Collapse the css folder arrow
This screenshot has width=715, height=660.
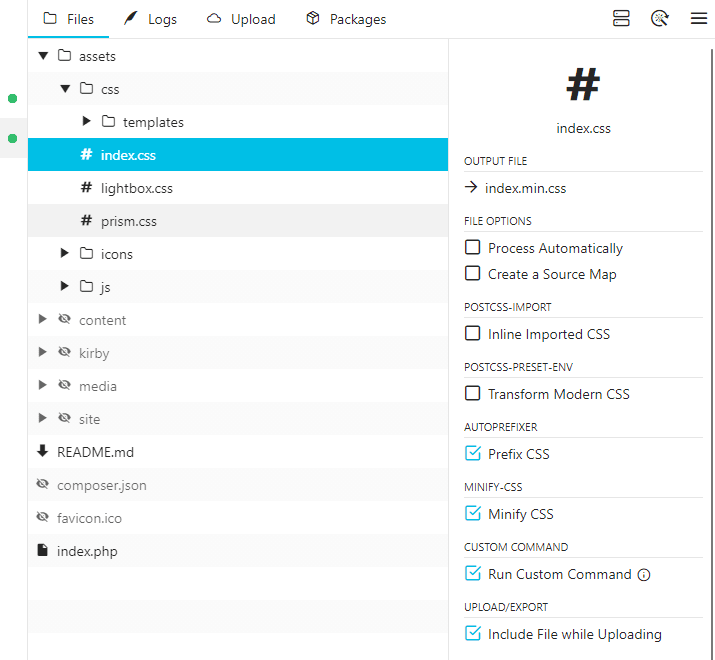point(65,88)
